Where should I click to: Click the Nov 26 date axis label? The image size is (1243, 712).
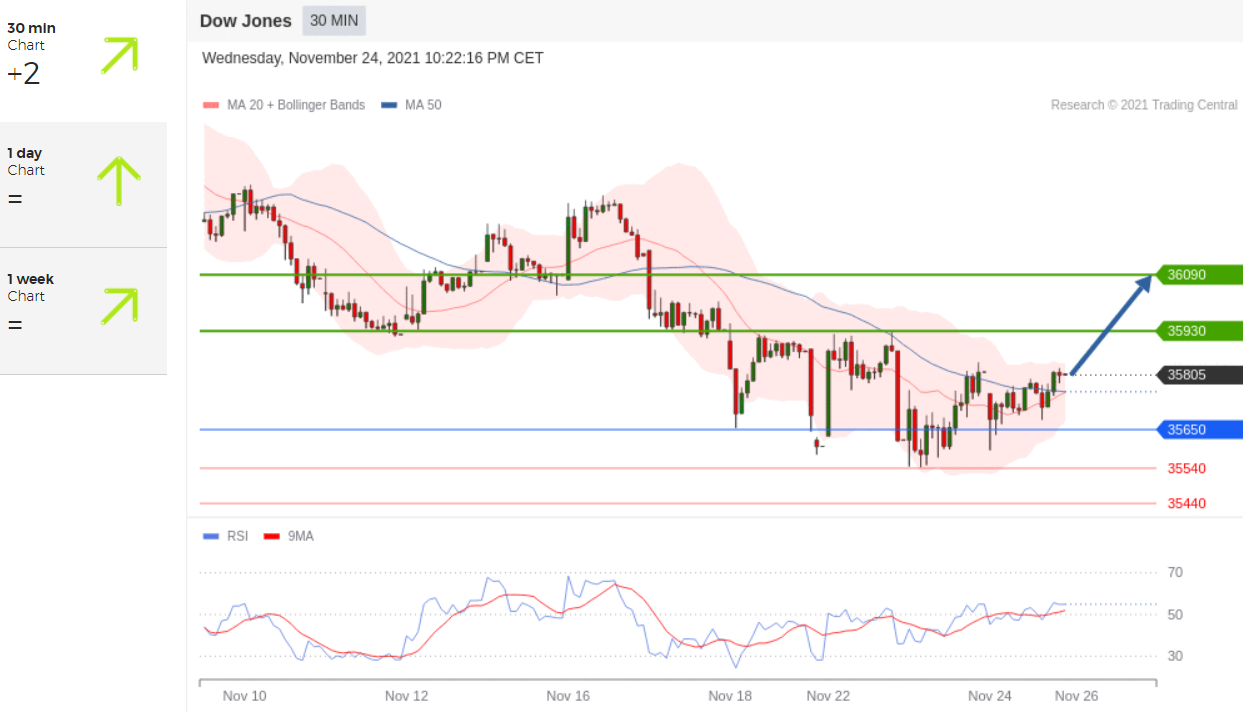pyautogui.click(x=1077, y=695)
